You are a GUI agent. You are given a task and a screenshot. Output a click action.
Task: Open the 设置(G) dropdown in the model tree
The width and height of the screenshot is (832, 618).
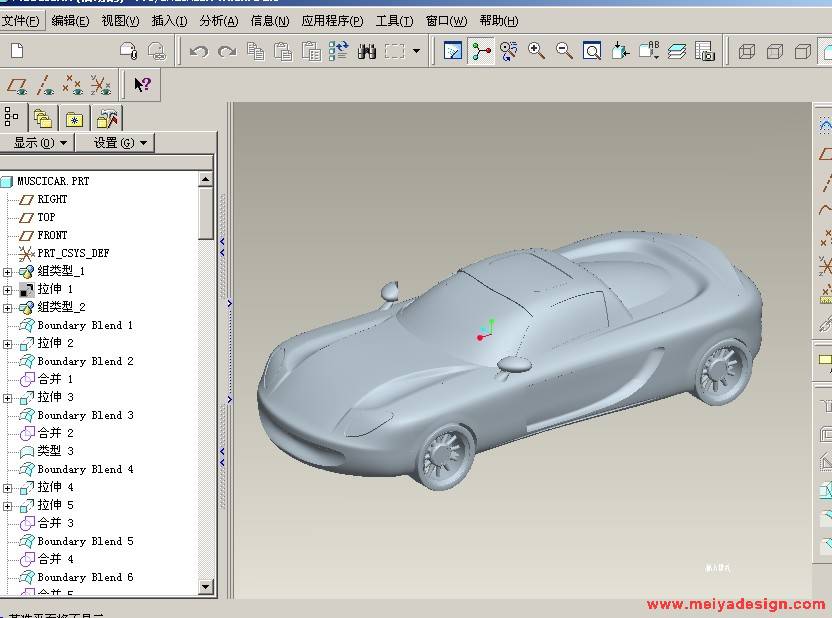(115, 143)
